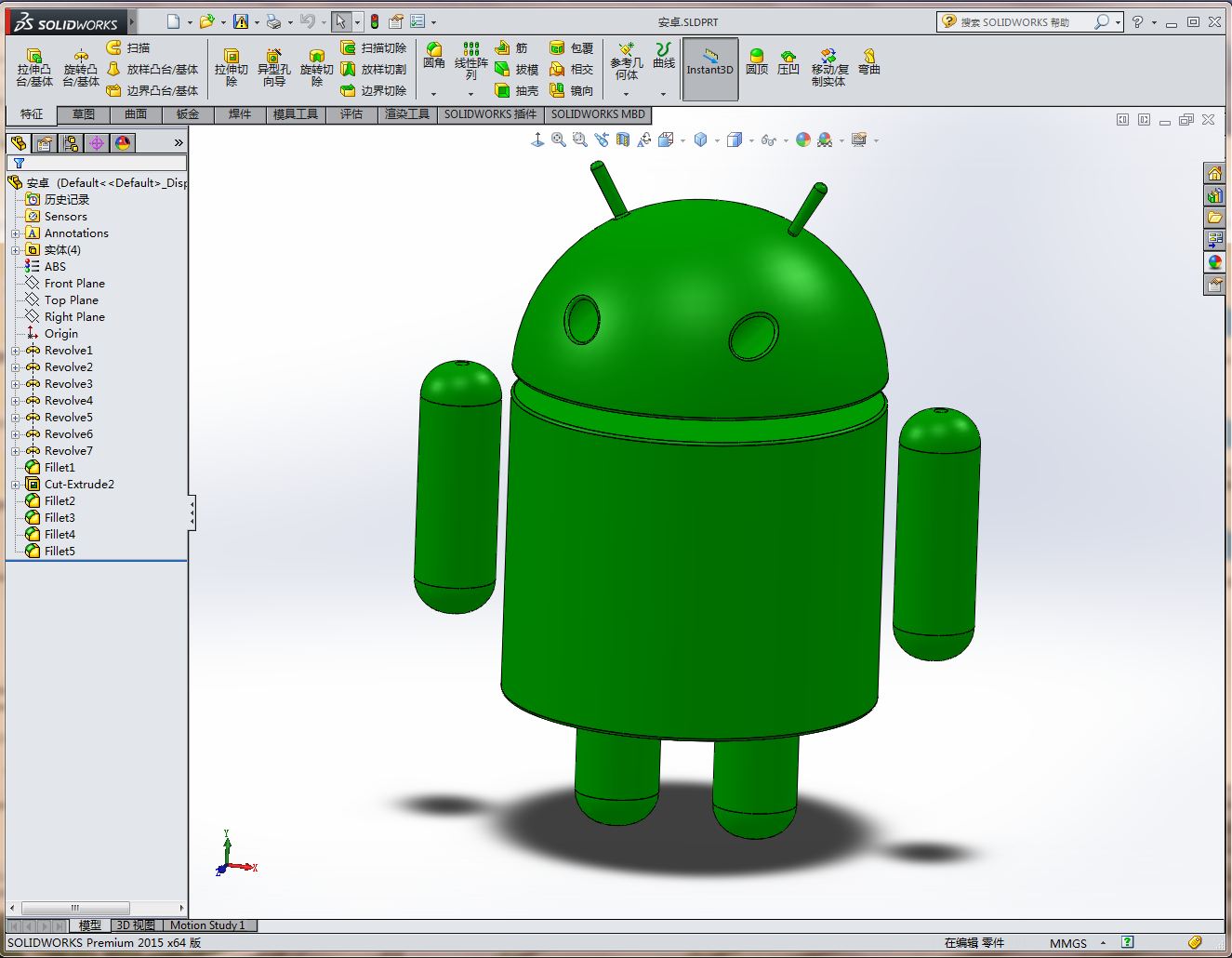Choose the 镜向 mirror tool
Screen dimensions: 1232x958
point(572,90)
